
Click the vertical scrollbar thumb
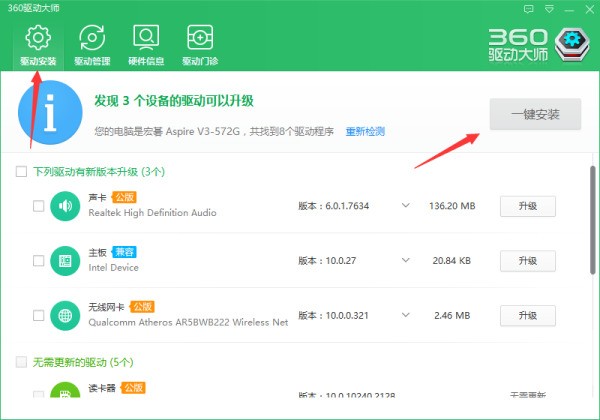[592, 220]
